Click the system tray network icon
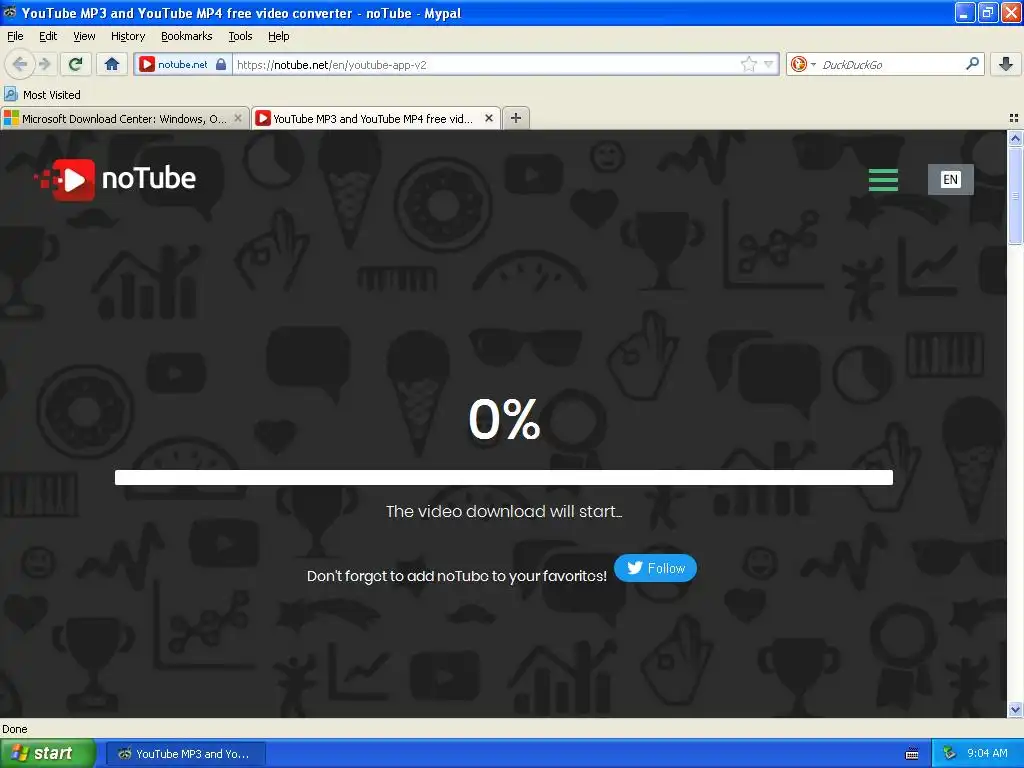 click(x=949, y=754)
